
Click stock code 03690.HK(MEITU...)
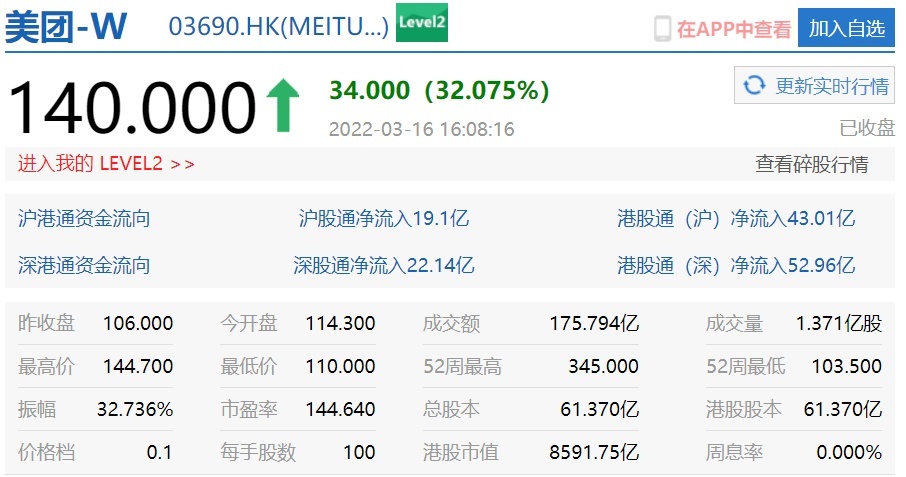(279, 27)
